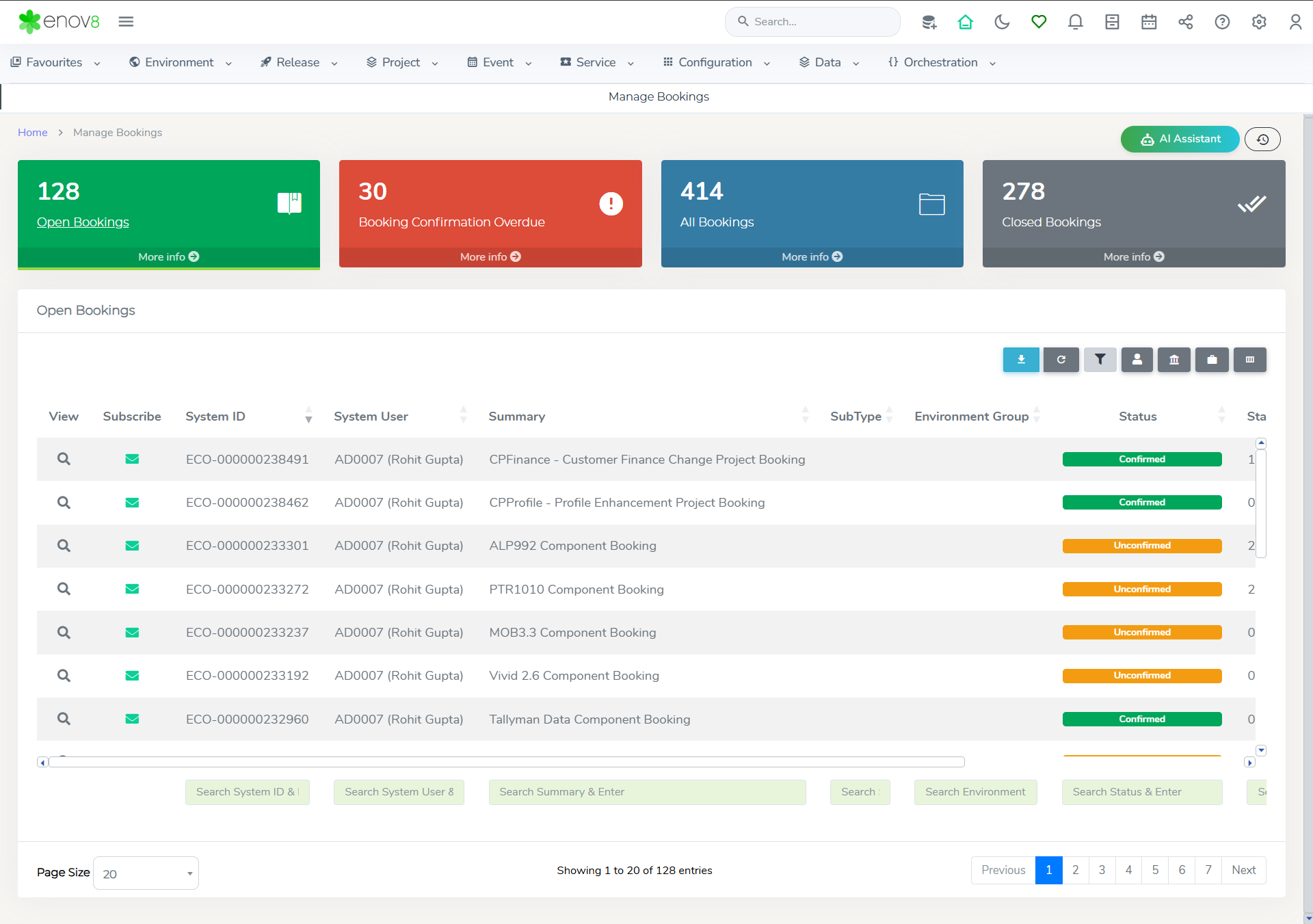Sort by System ID column arrows
The height and width of the screenshot is (924, 1313).
pyautogui.click(x=308, y=416)
